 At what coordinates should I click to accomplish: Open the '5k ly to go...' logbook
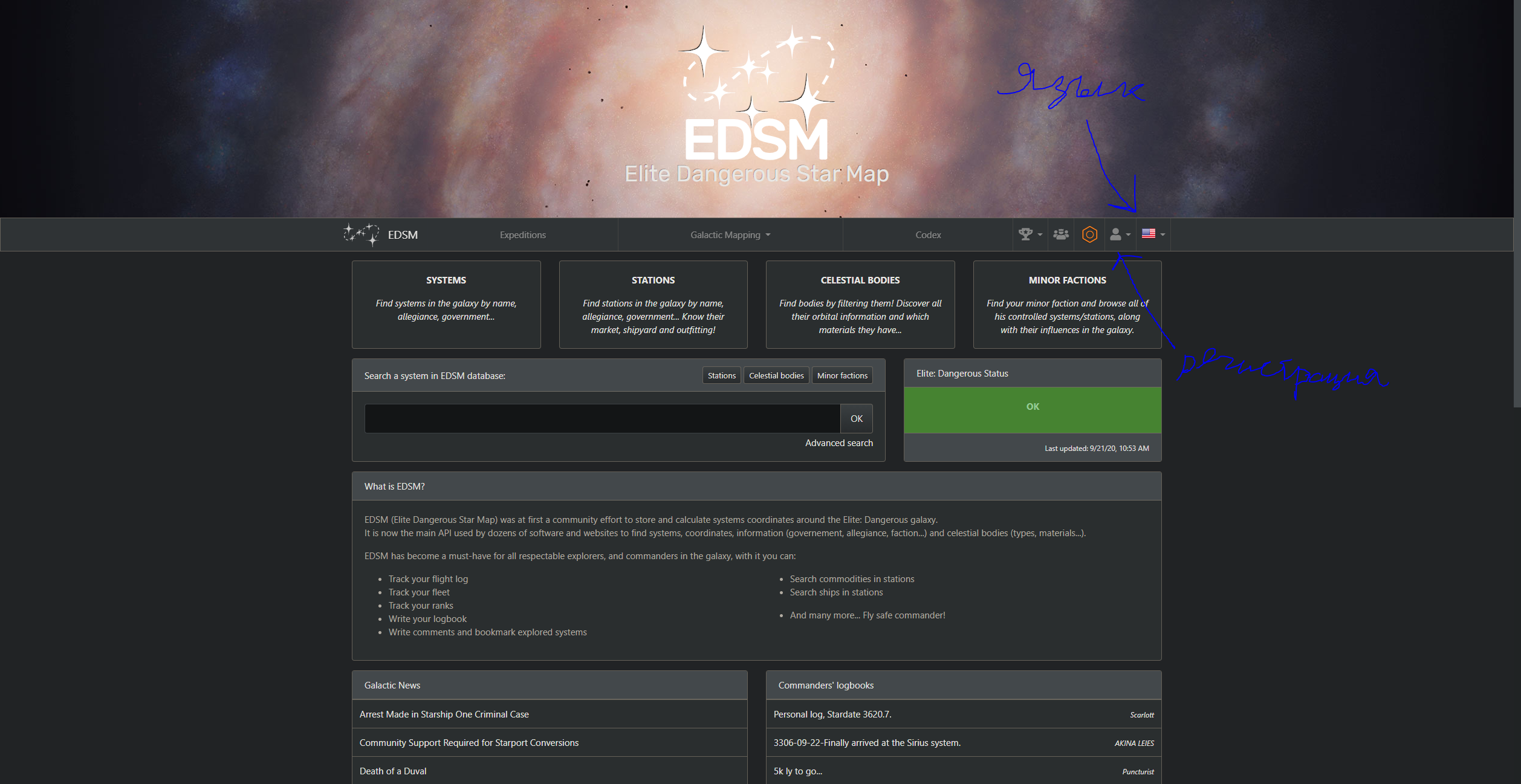(798, 771)
